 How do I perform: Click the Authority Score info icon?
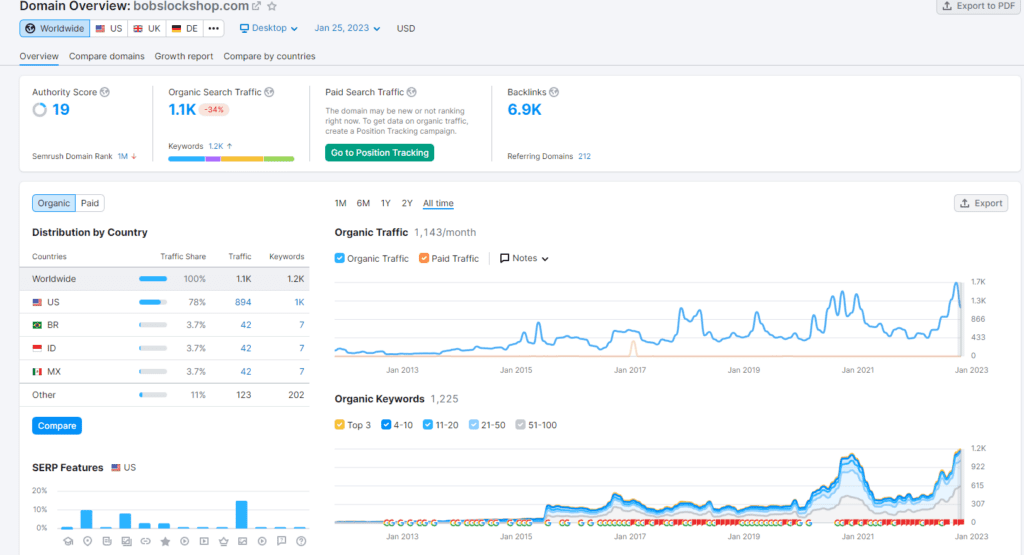[x=104, y=92]
